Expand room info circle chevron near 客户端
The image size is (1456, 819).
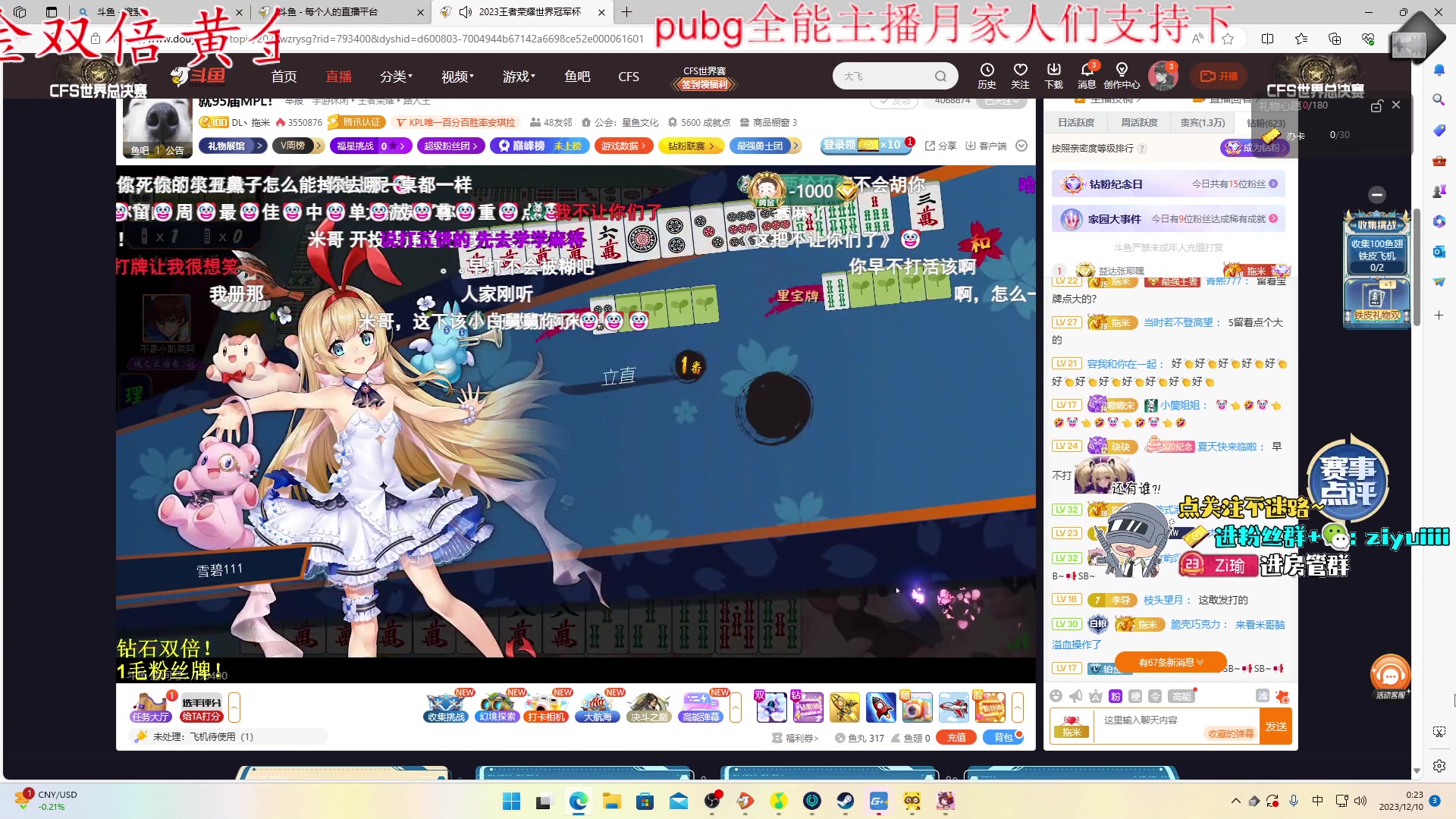click(1021, 146)
